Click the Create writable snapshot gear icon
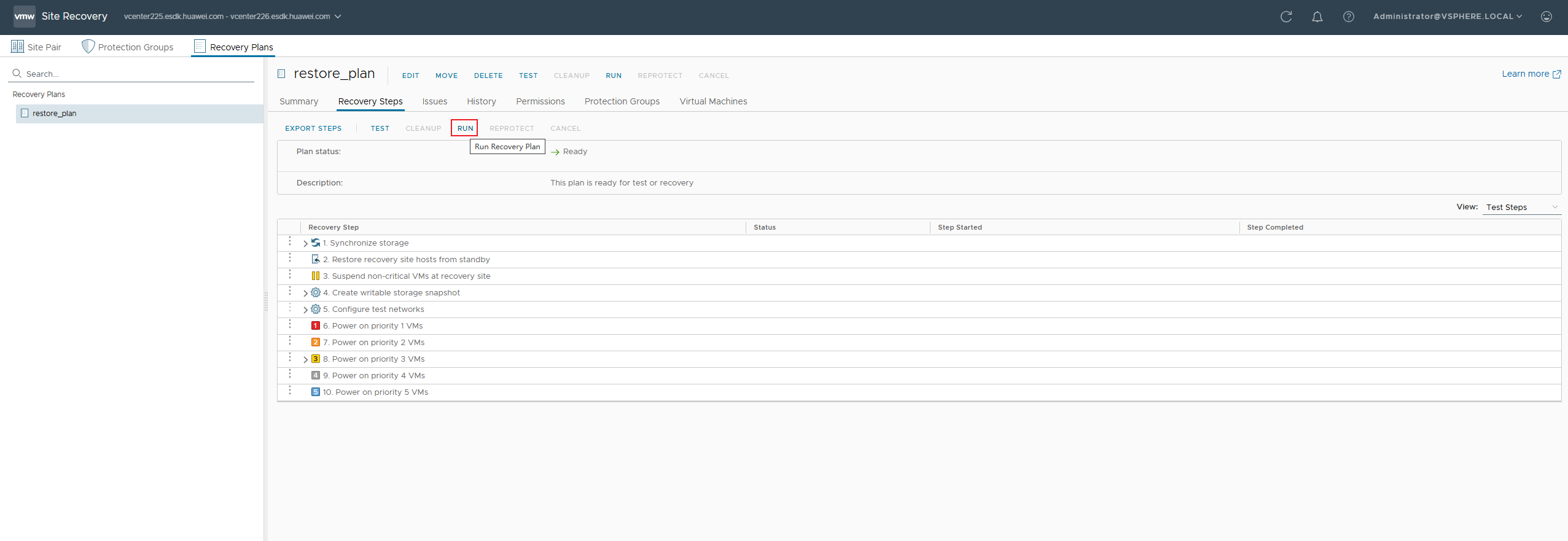Viewport: 1568px width, 541px height. click(x=316, y=292)
